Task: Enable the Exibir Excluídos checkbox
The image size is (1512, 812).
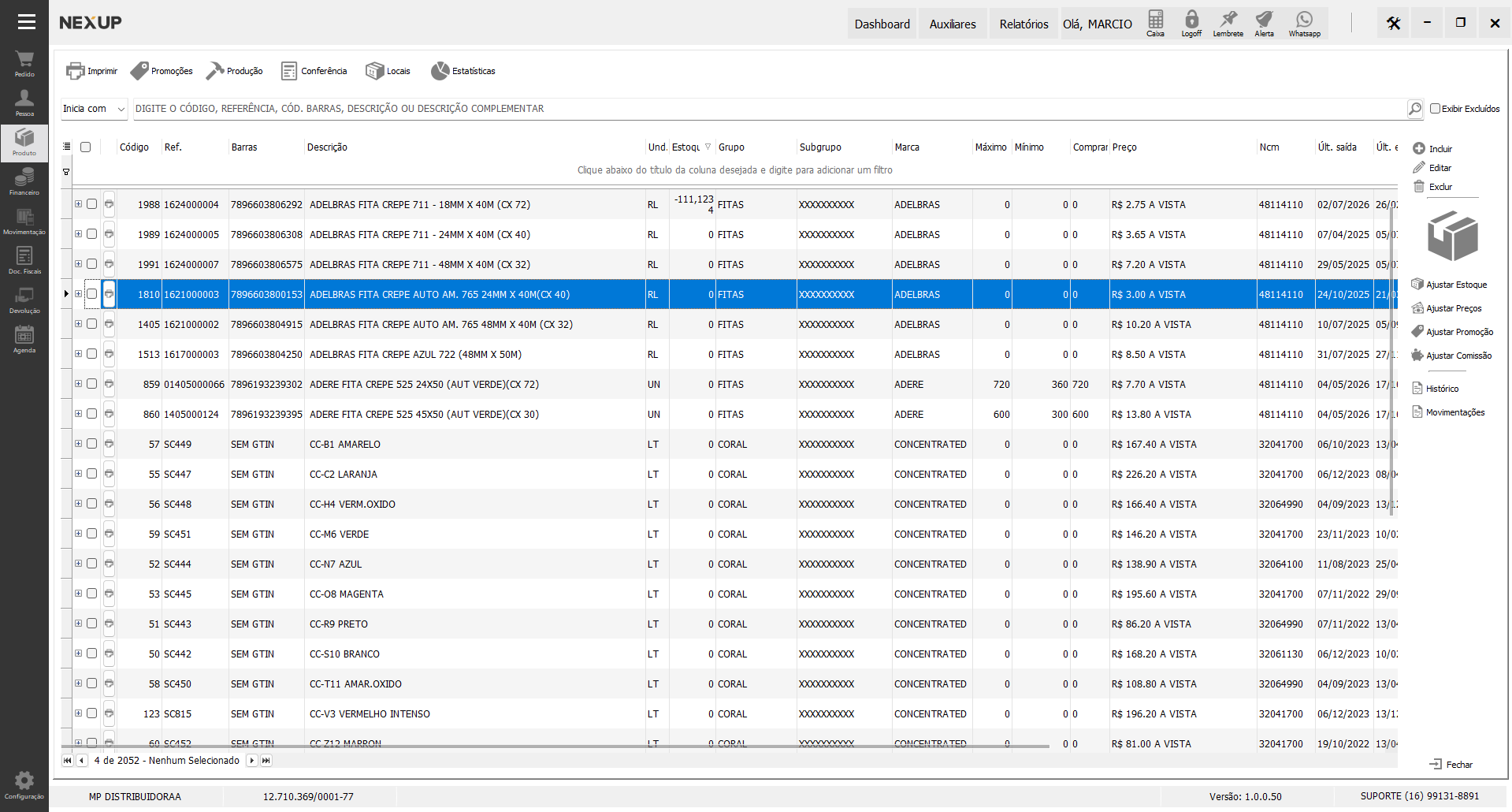Action: click(x=1435, y=109)
